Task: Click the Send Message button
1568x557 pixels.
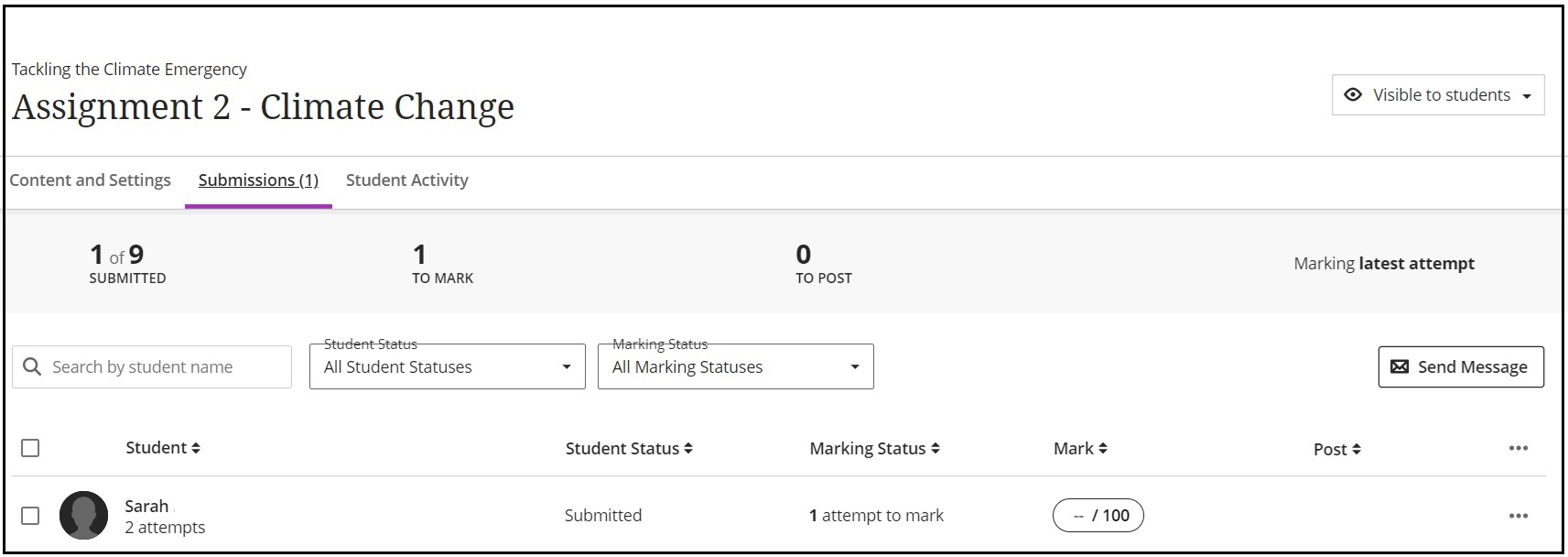Action: click(1460, 366)
